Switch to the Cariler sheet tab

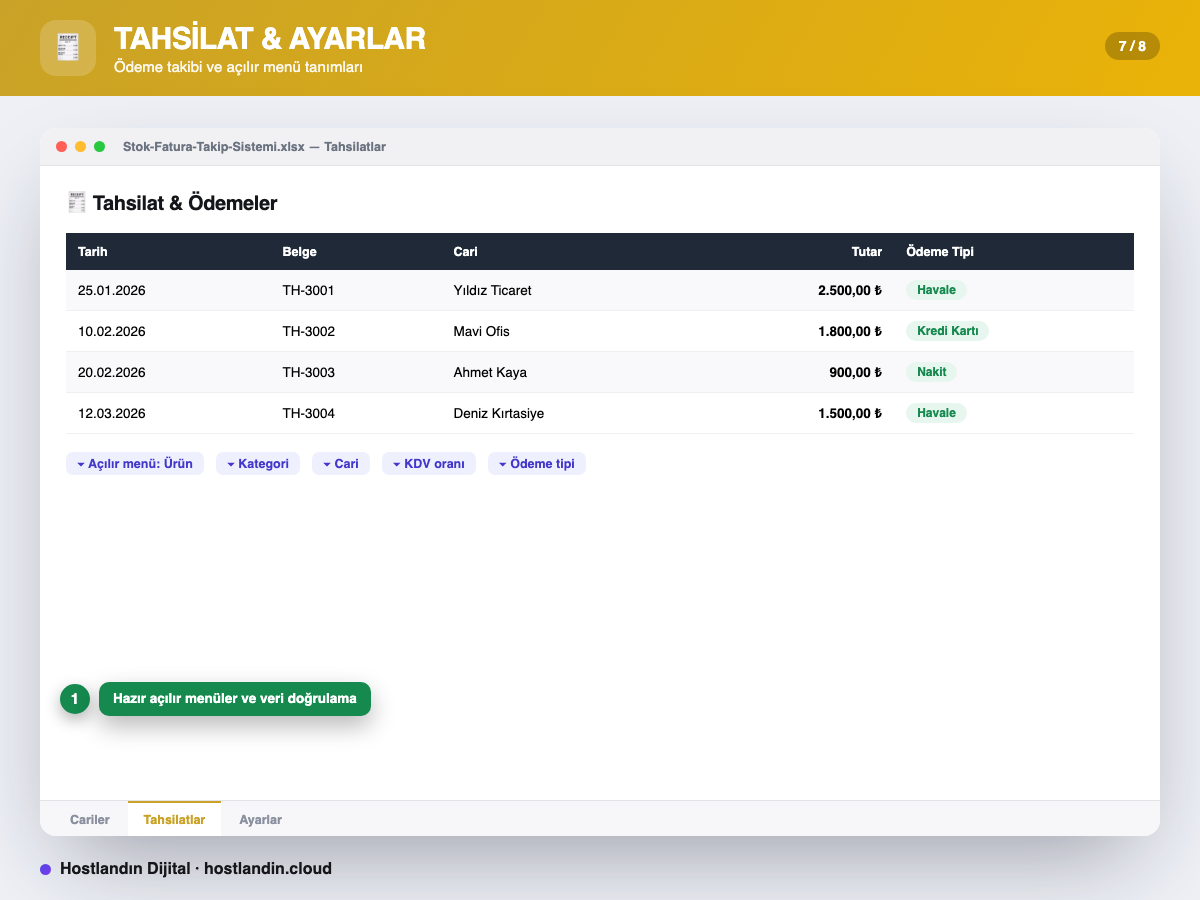click(x=90, y=819)
